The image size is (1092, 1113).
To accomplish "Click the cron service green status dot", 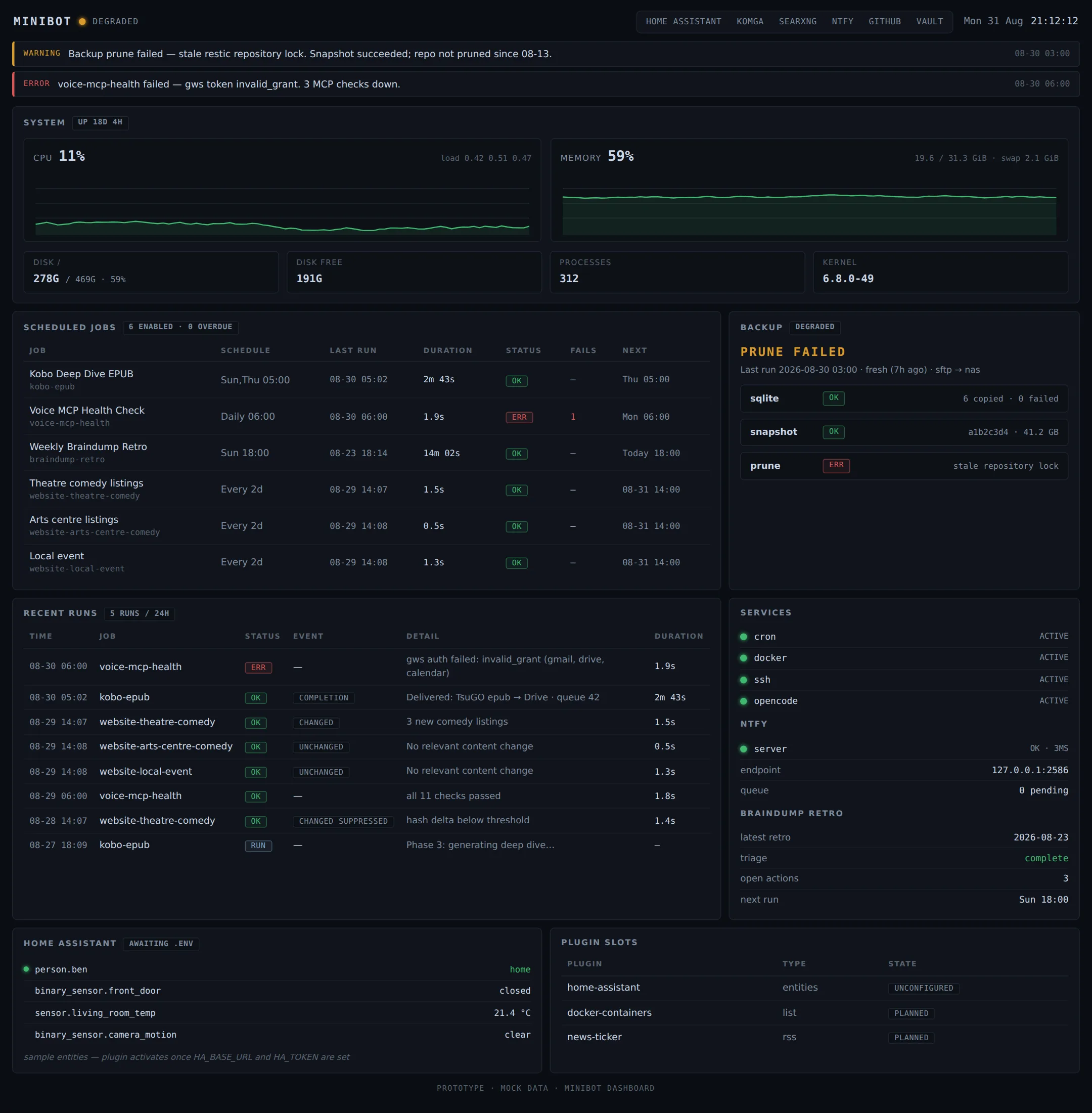I will [743, 636].
